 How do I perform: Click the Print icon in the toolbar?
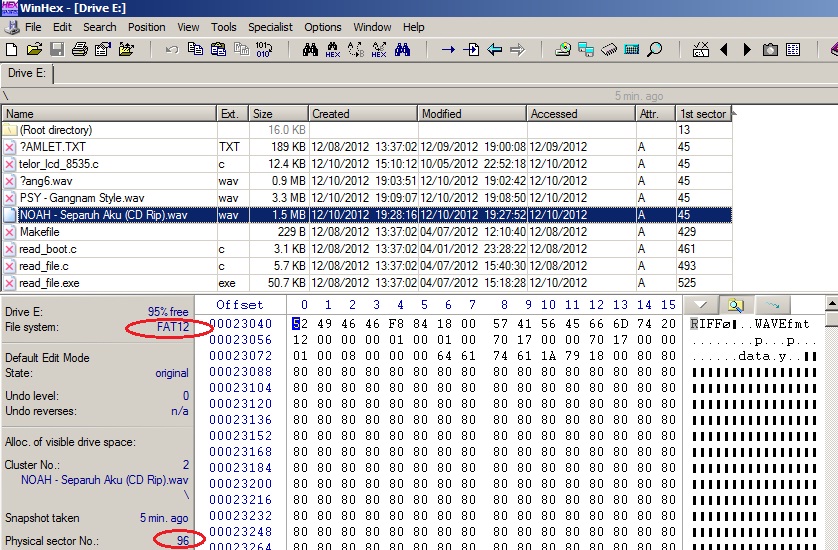pyautogui.click(x=80, y=49)
